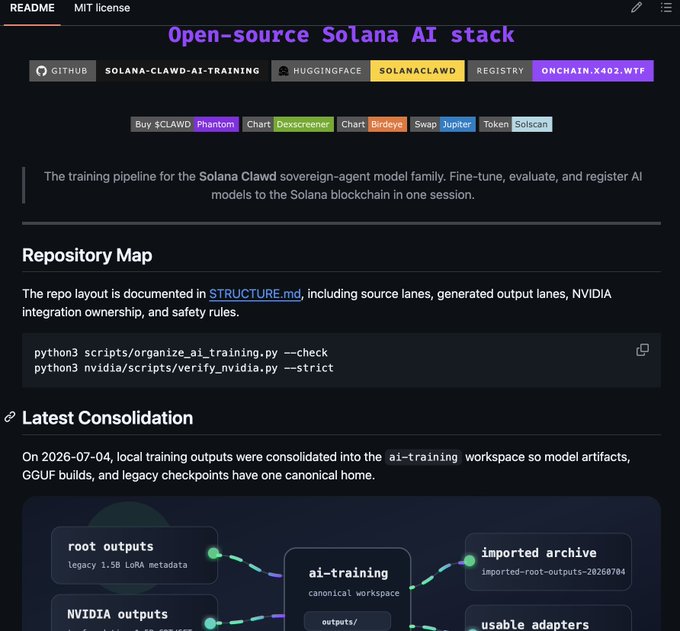Open the Huggingface SolanaClawd badge
680x631 pixels.
coord(368,71)
